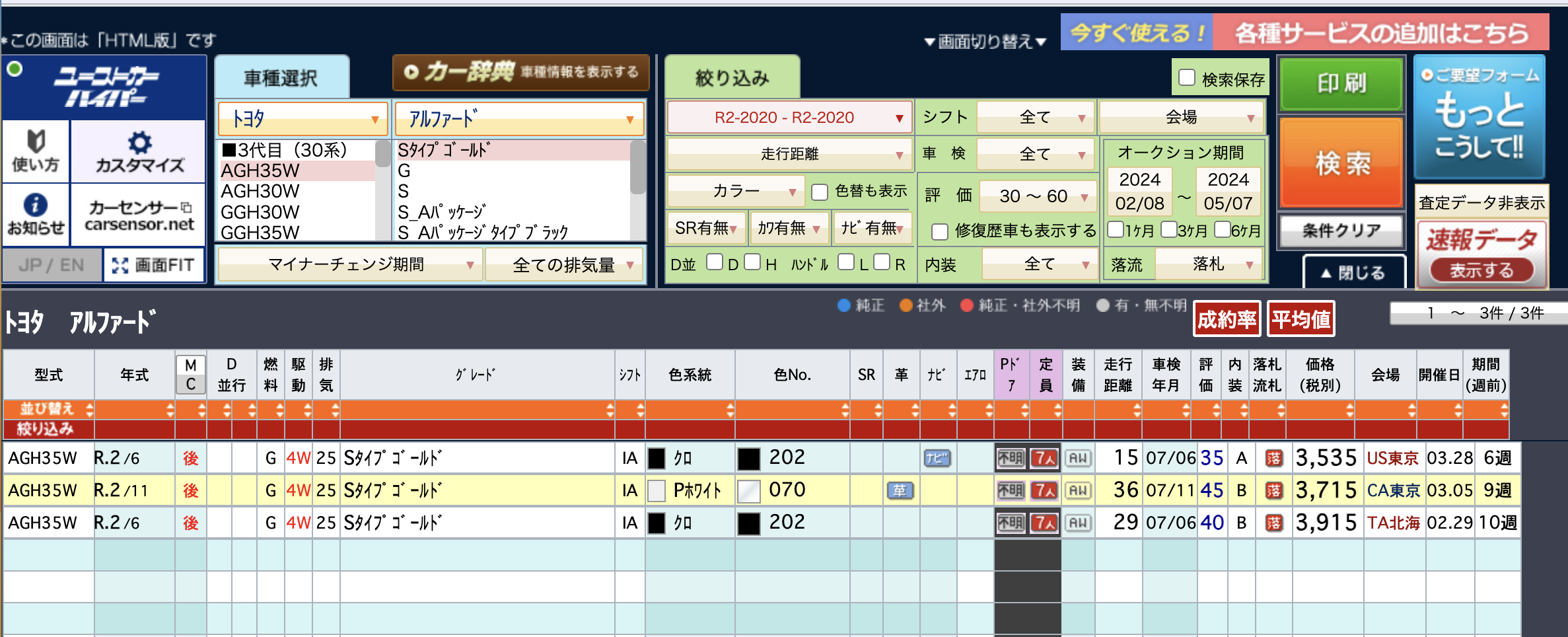
Task: Open the カー辞典 vehicle dictionary
Action: [x=521, y=72]
